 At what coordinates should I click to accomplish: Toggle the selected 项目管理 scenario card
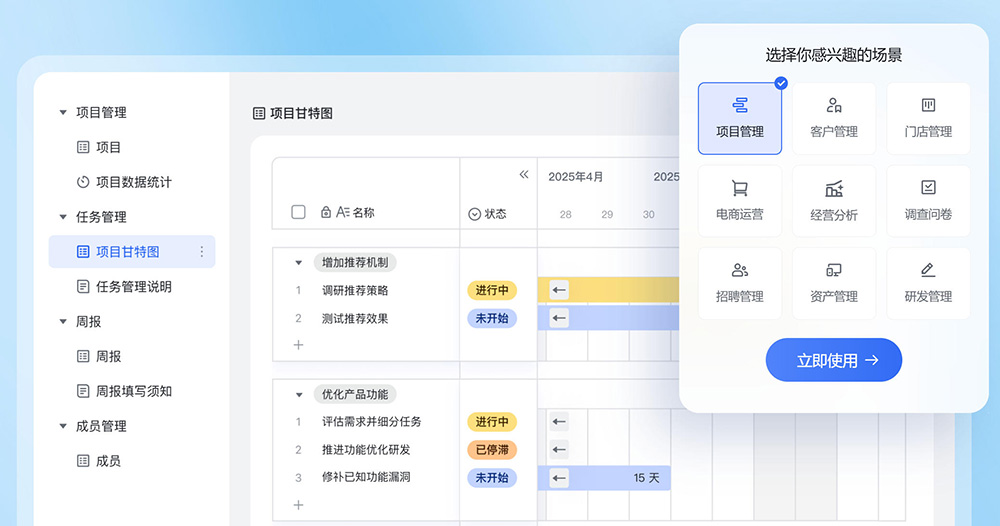[739, 118]
